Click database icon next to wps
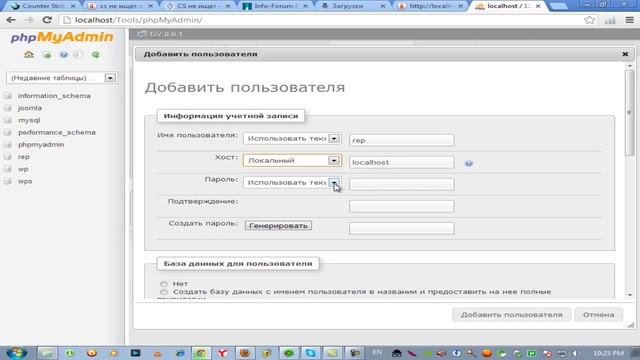This screenshot has width=640, height=360. (x=8, y=181)
